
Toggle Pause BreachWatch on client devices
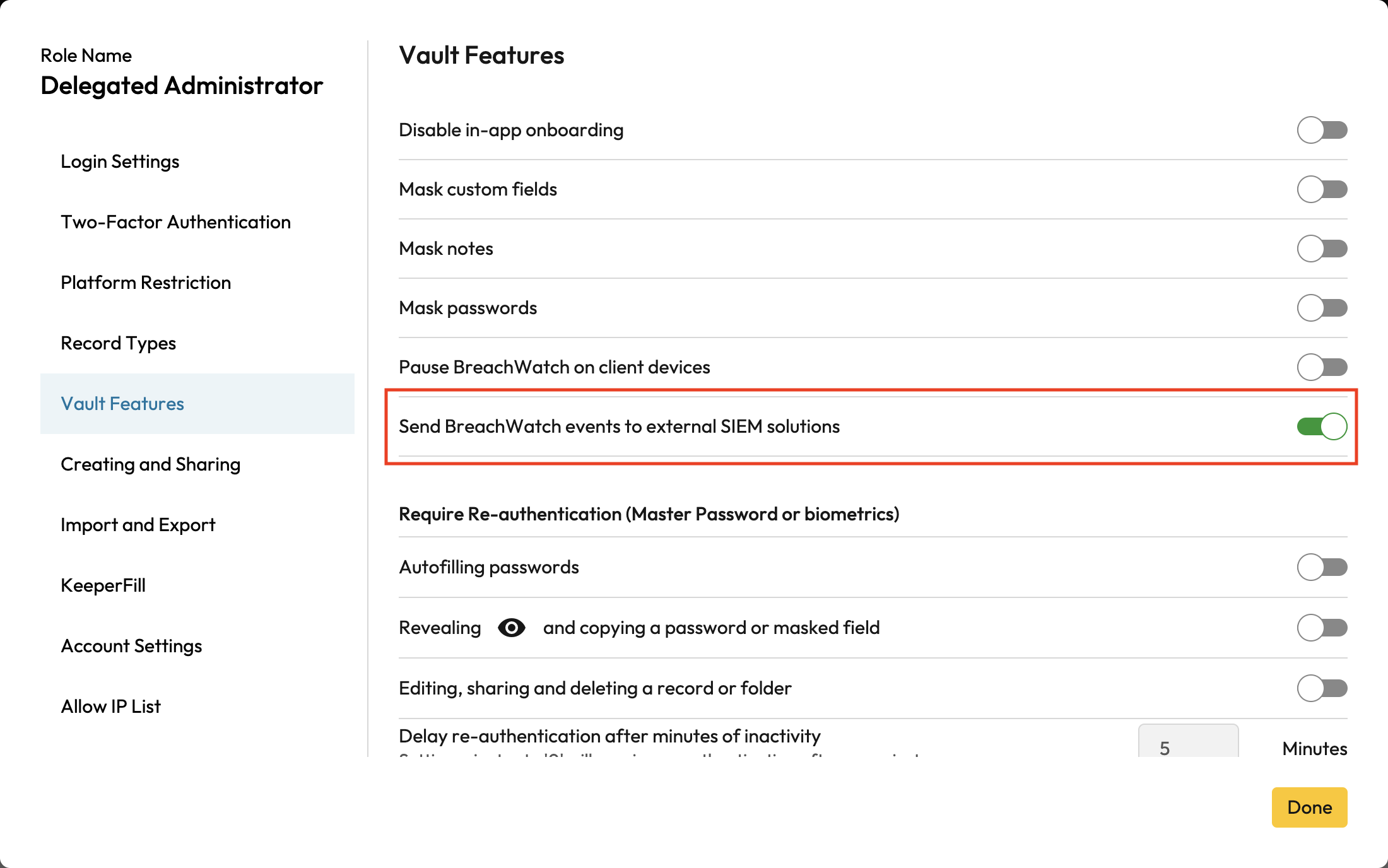[x=1322, y=367]
